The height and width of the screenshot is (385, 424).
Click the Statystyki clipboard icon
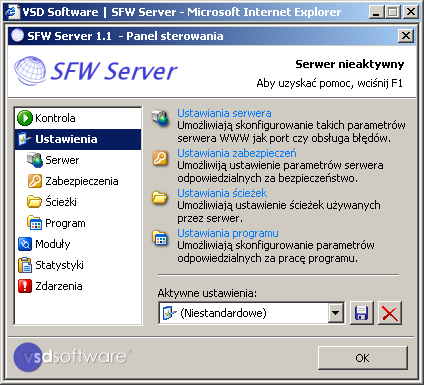(25, 265)
